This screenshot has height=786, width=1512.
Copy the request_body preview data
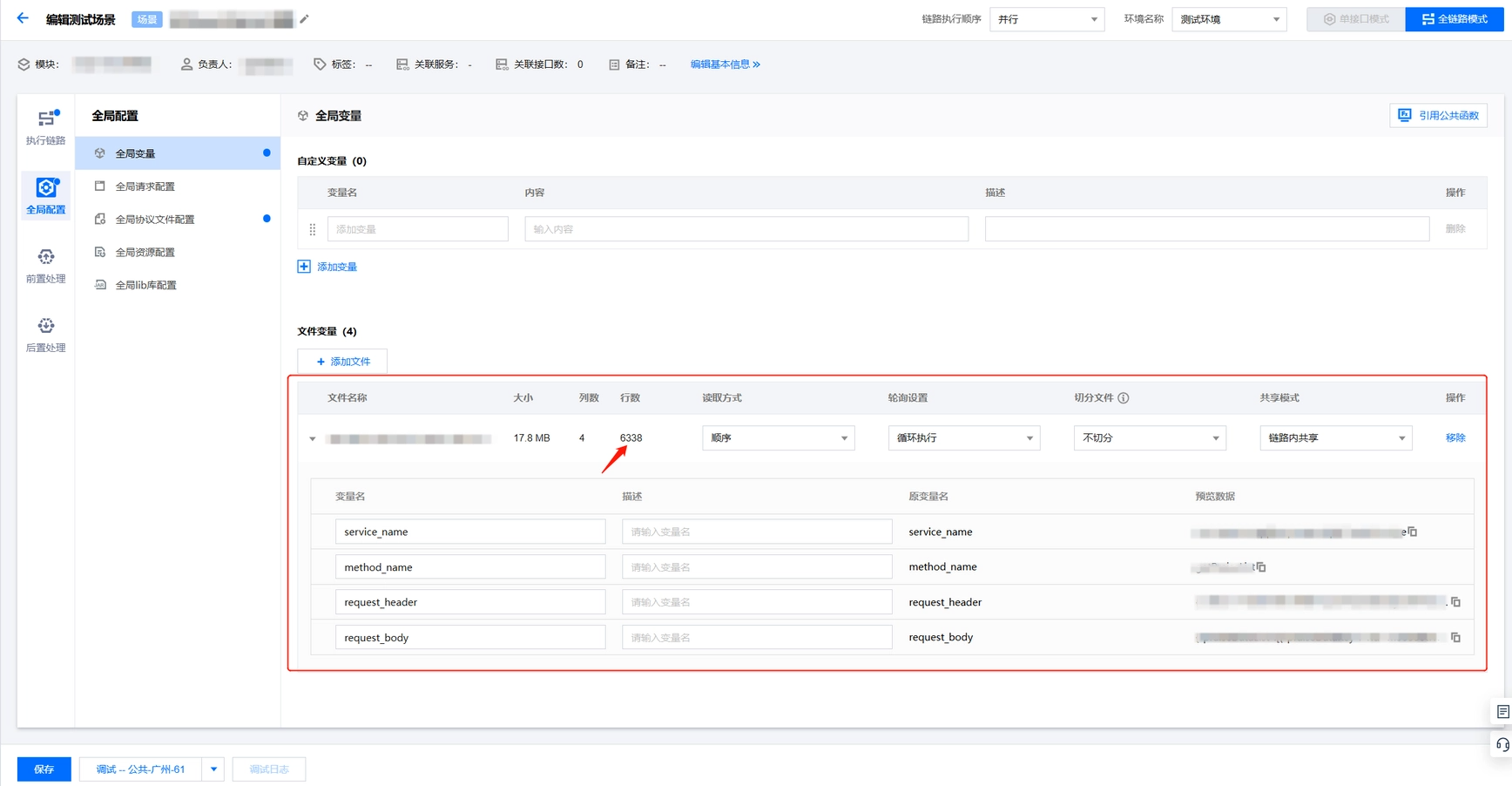click(1455, 638)
